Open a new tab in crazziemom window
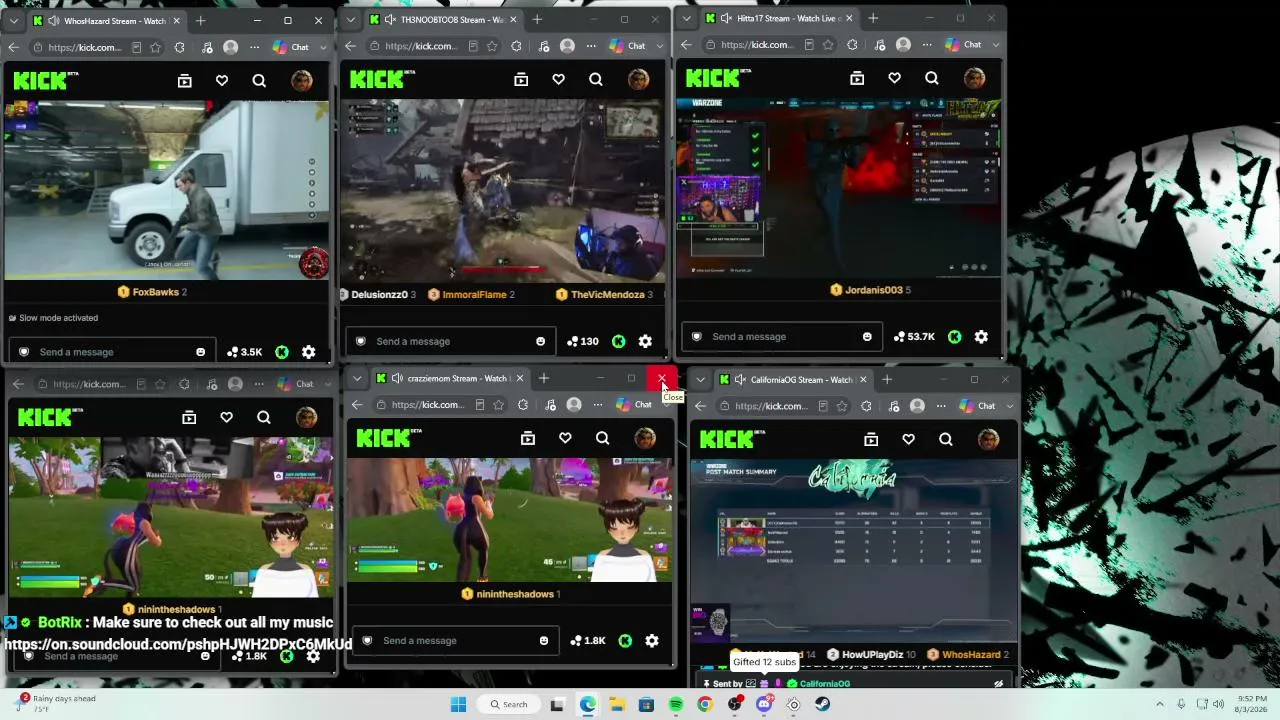1280x720 pixels. (x=544, y=379)
